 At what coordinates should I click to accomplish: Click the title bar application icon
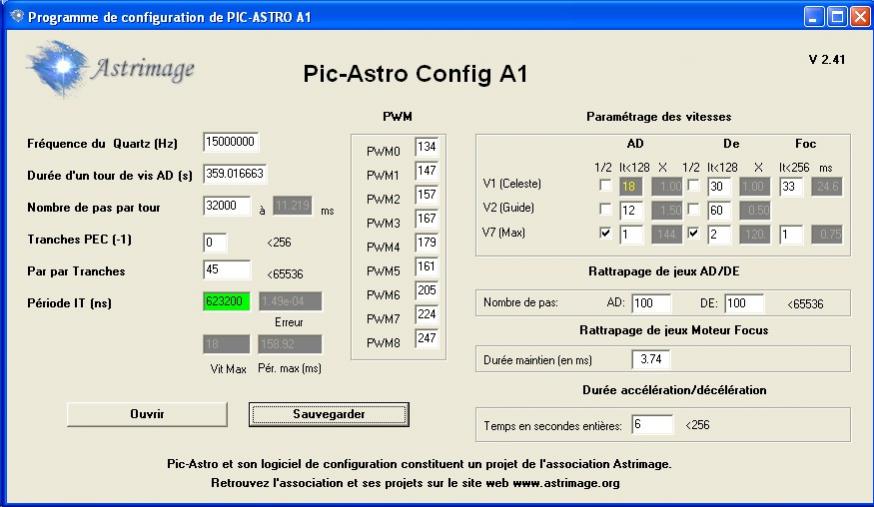17,16
